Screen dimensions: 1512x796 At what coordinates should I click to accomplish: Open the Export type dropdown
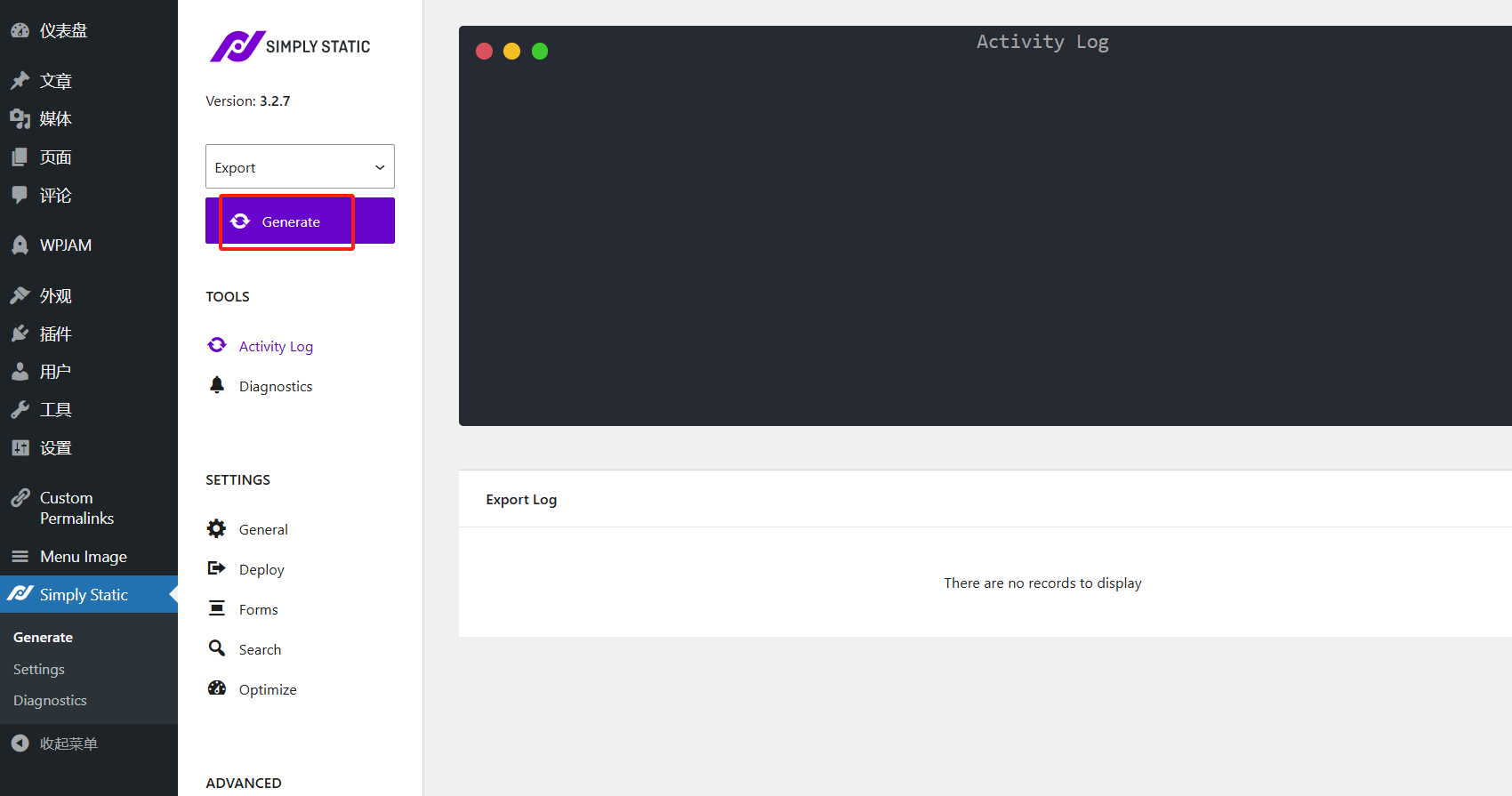pyautogui.click(x=300, y=166)
